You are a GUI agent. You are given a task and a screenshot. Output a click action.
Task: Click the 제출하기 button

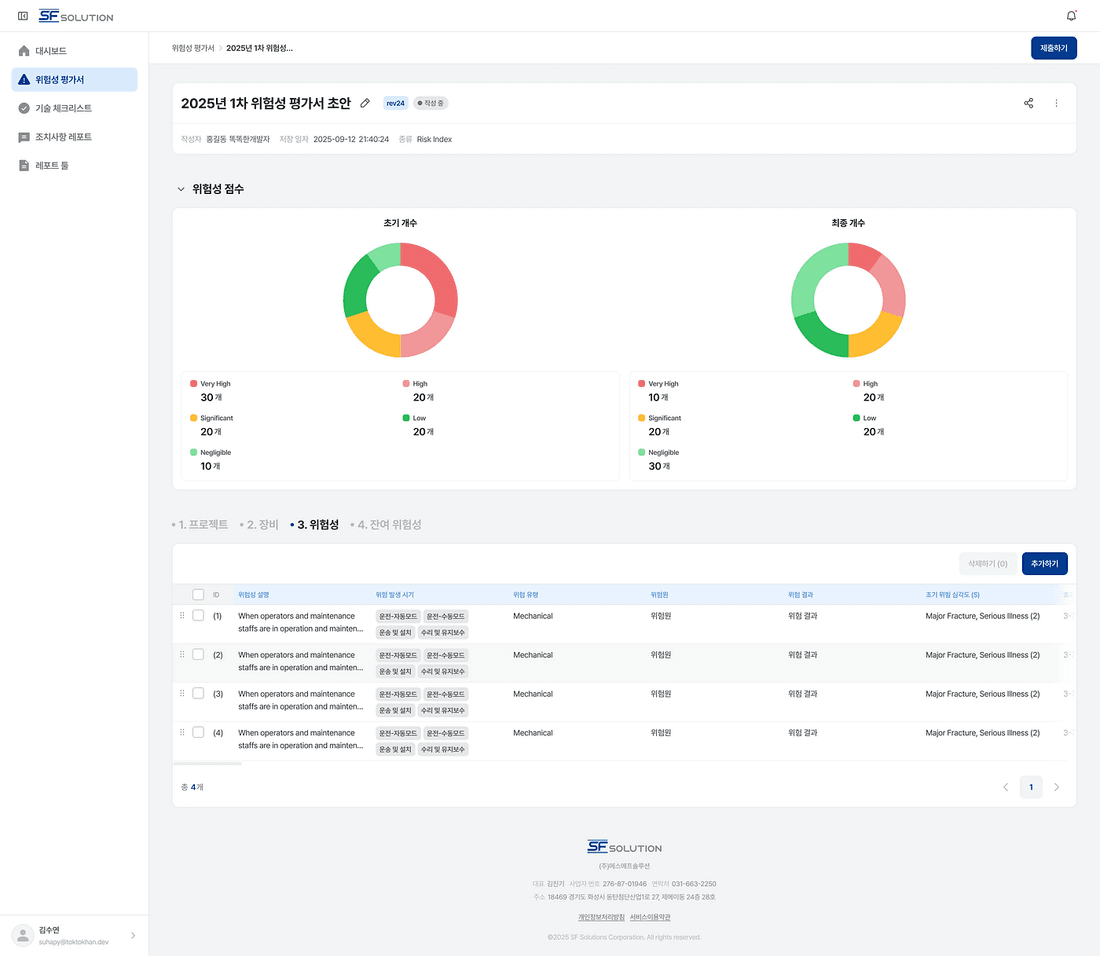pyautogui.click(x=1054, y=48)
